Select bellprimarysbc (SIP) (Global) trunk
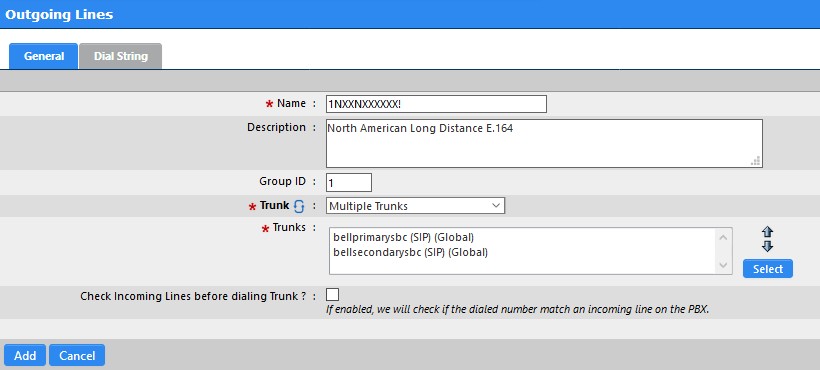Screen dimensions: 820x370 pos(403,237)
